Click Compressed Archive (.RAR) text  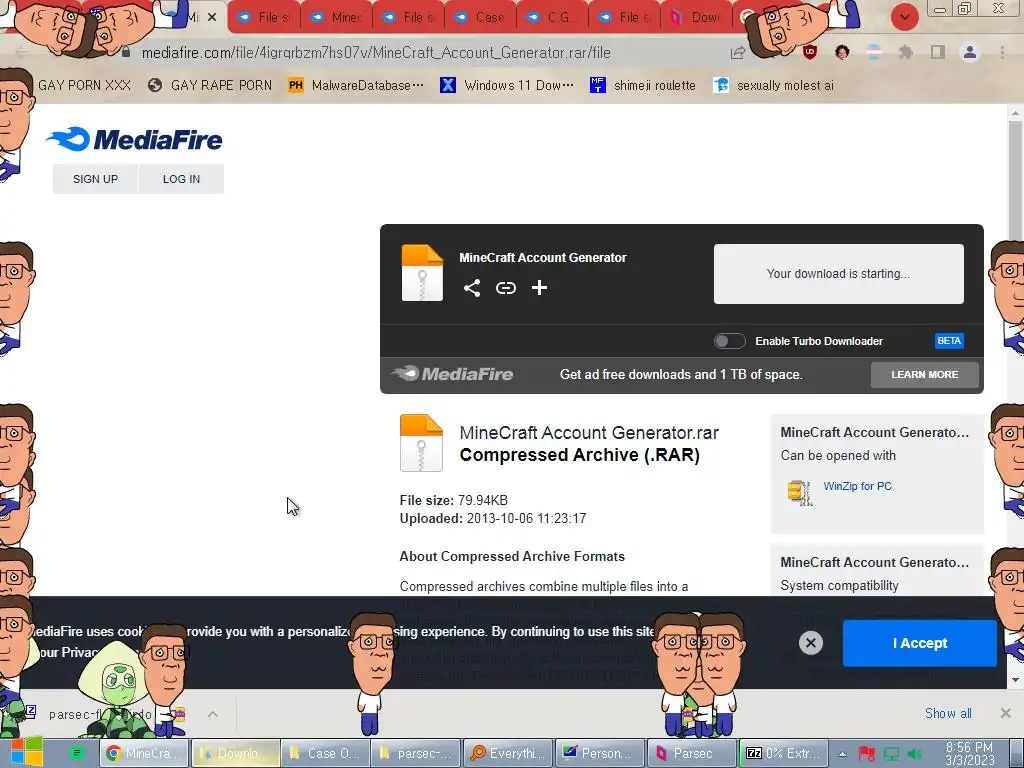tap(580, 455)
